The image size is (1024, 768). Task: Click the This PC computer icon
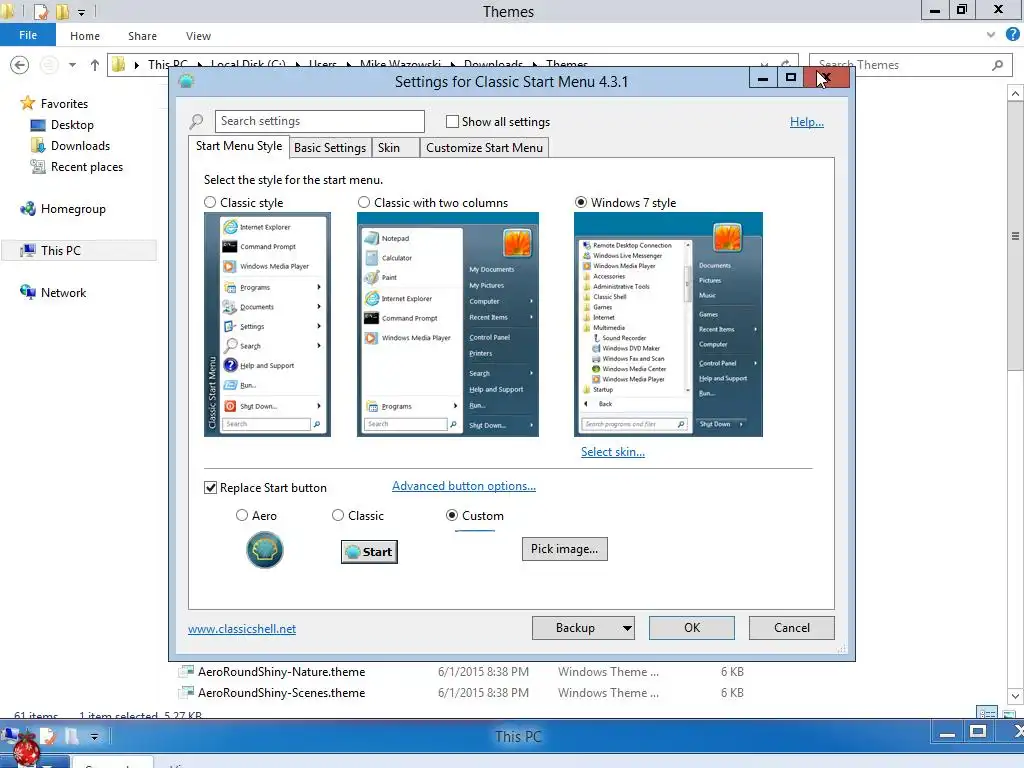coord(27,251)
